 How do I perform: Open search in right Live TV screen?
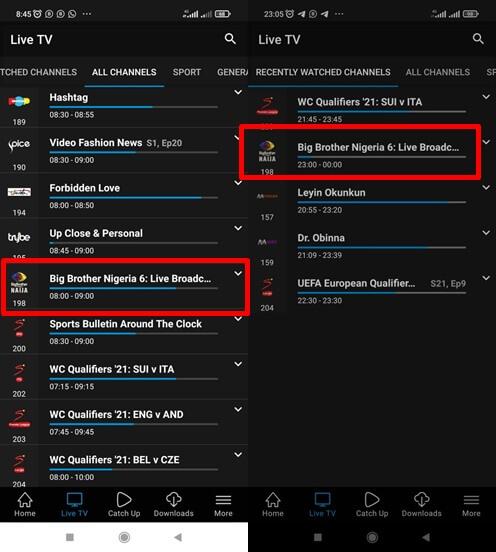478,39
